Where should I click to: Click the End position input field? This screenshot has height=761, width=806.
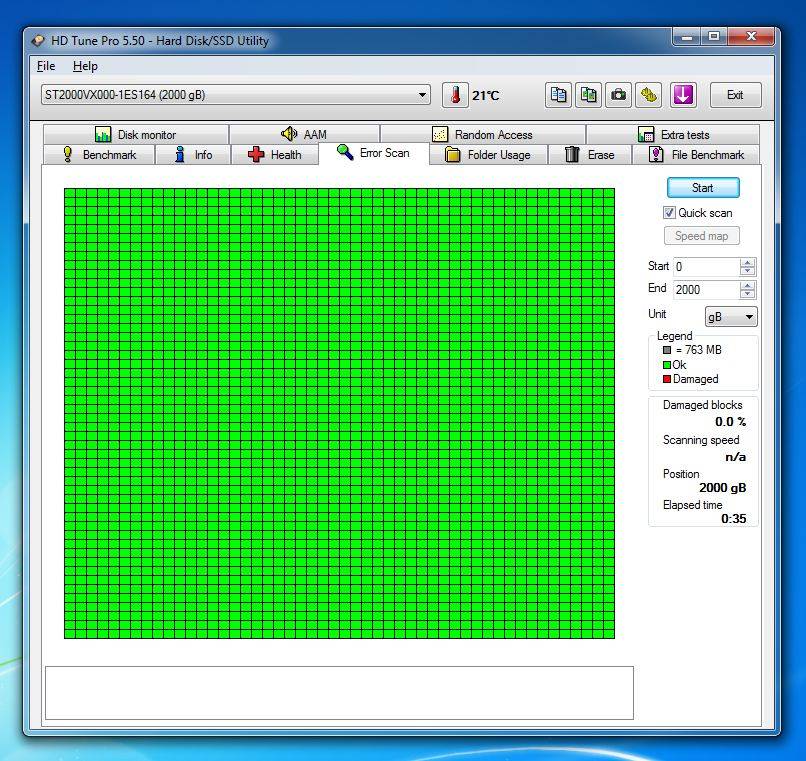coord(706,290)
